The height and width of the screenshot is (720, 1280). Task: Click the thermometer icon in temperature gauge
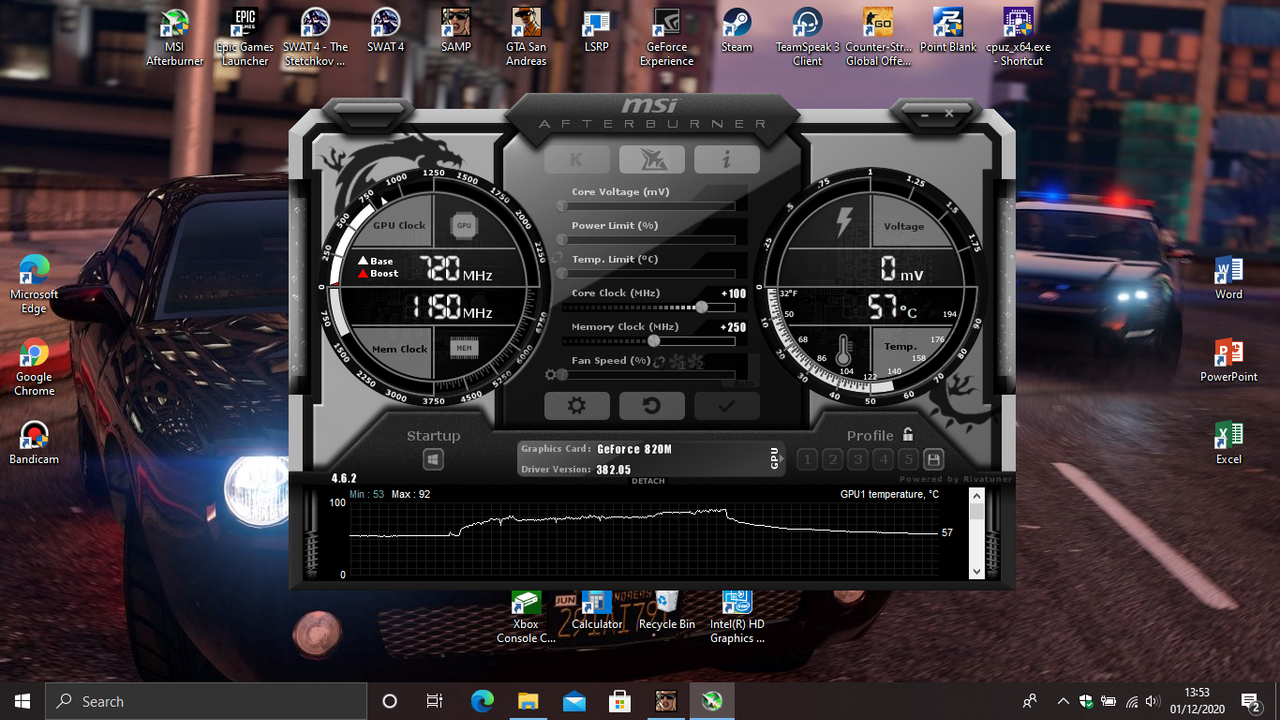pos(844,350)
